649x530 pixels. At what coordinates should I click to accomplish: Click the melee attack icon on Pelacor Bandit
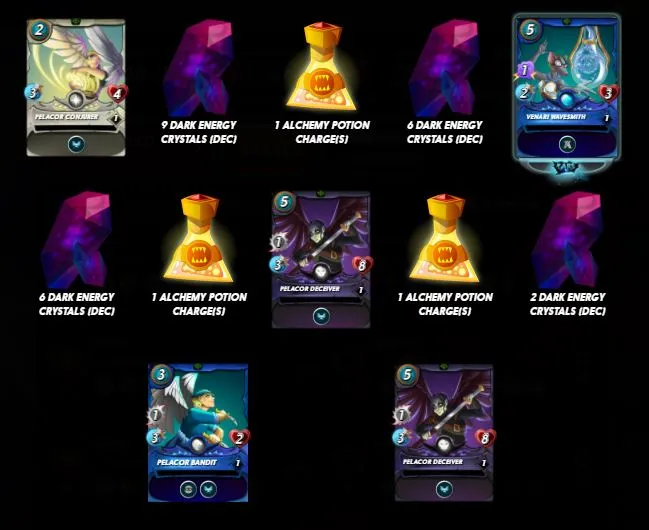click(155, 415)
